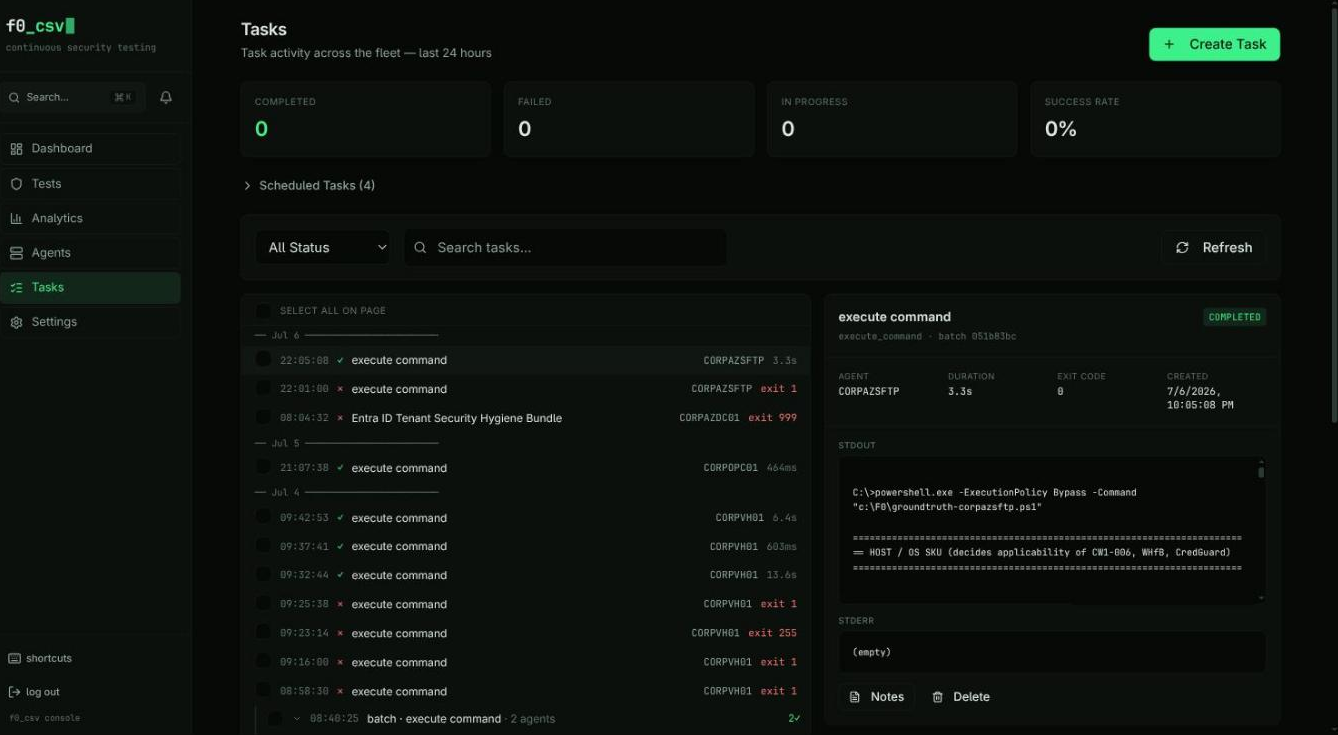Check the 22:05:08 execute command task
1338x735 pixels.
tap(263, 359)
